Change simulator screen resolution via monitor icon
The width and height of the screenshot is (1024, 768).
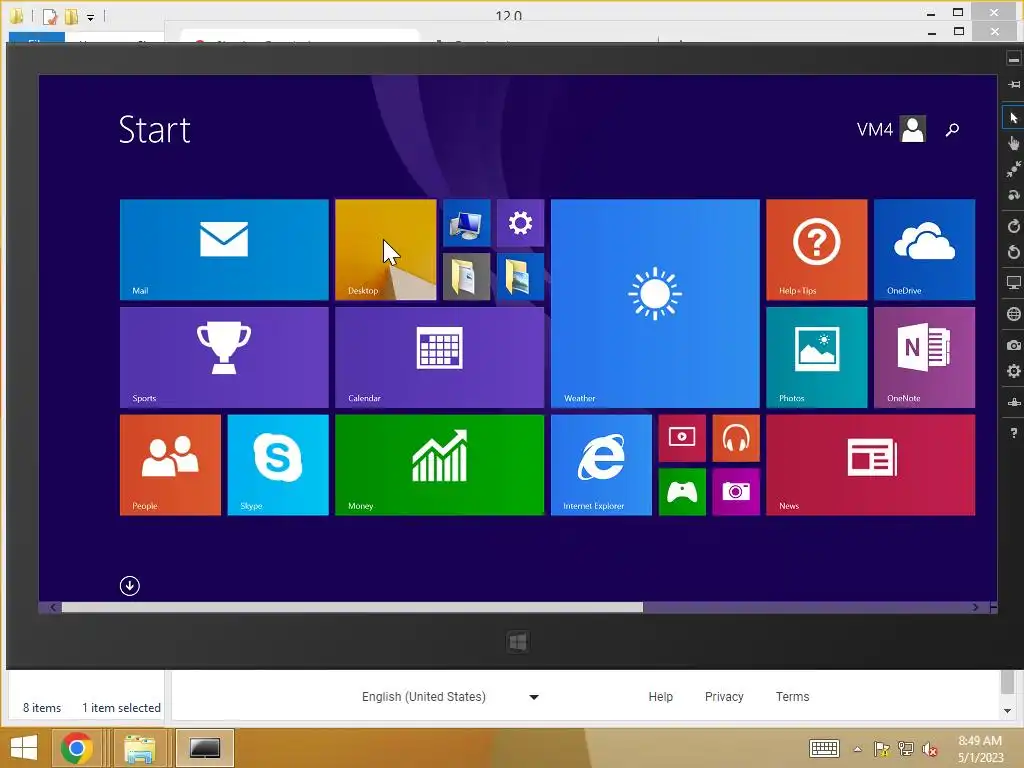[x=1014, y=283]
